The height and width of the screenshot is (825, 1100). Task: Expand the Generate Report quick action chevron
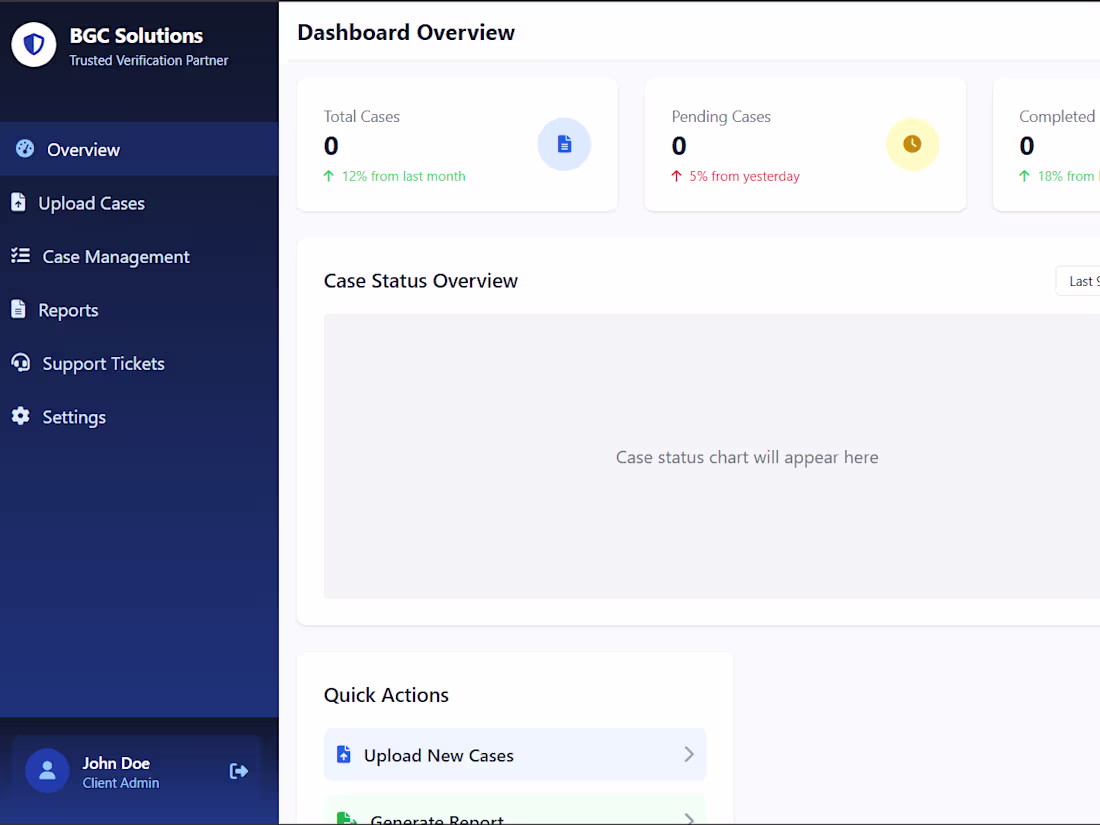coord(688,817)
